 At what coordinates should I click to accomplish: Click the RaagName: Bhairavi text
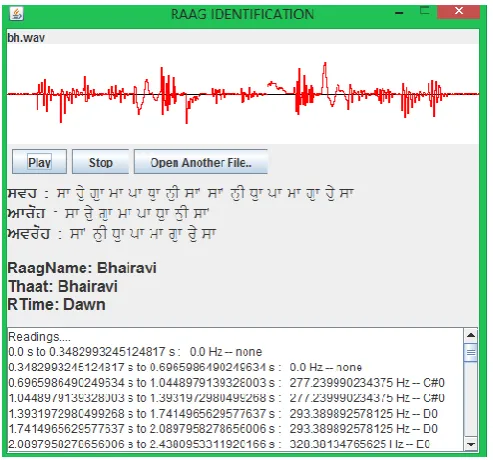click(82, 268)
